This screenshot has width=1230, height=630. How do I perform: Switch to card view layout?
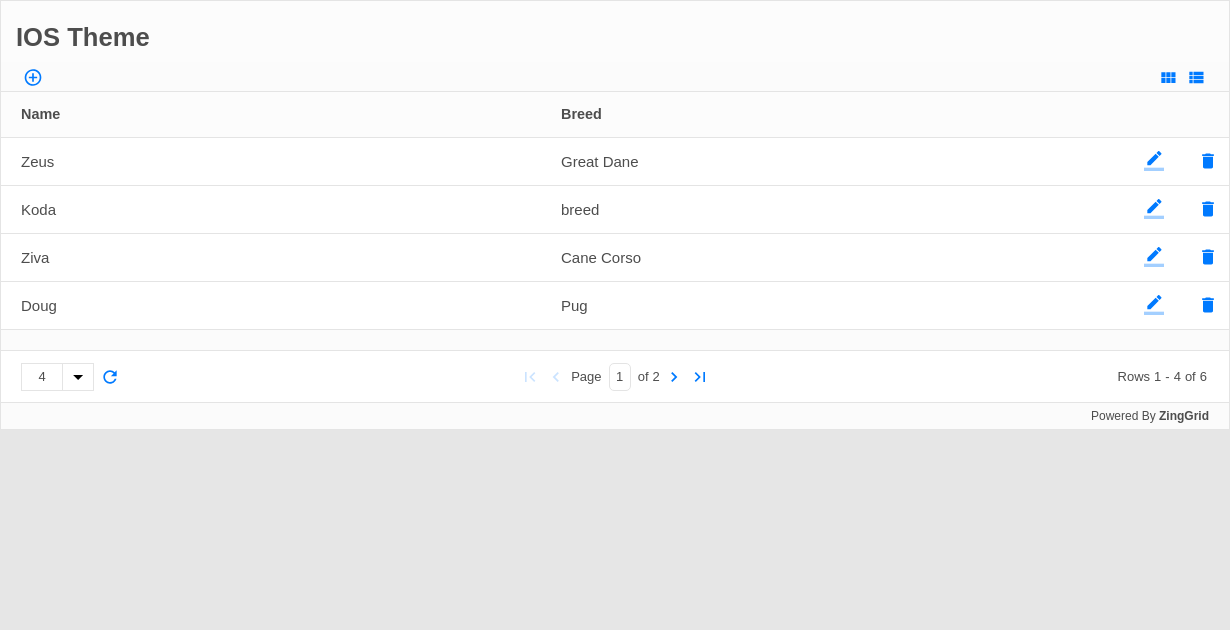(x=1168, y=77)
